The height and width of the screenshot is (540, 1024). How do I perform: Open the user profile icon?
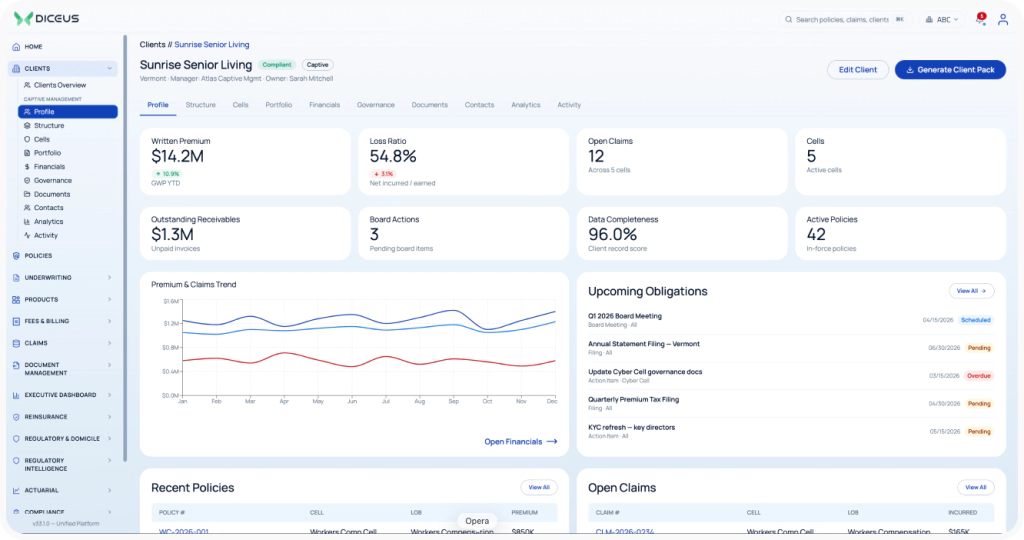pos(1002,20)
